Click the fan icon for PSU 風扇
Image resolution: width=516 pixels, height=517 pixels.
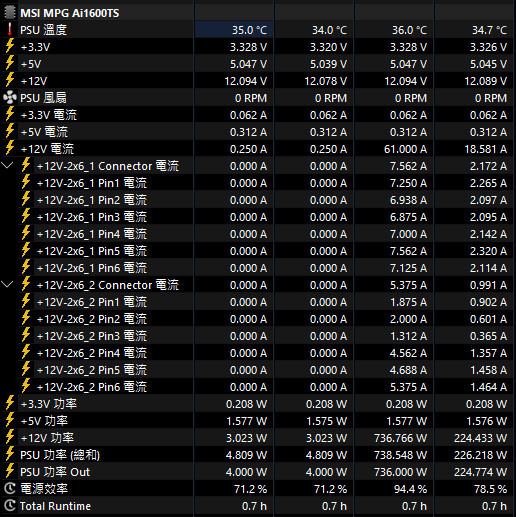10,98
